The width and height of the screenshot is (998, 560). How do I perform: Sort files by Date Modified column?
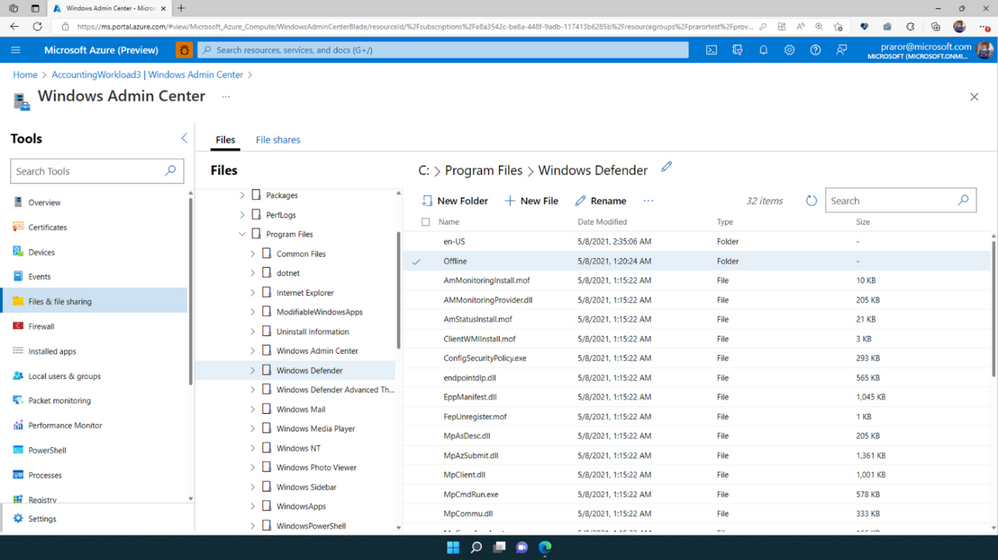tap(602, 222)
